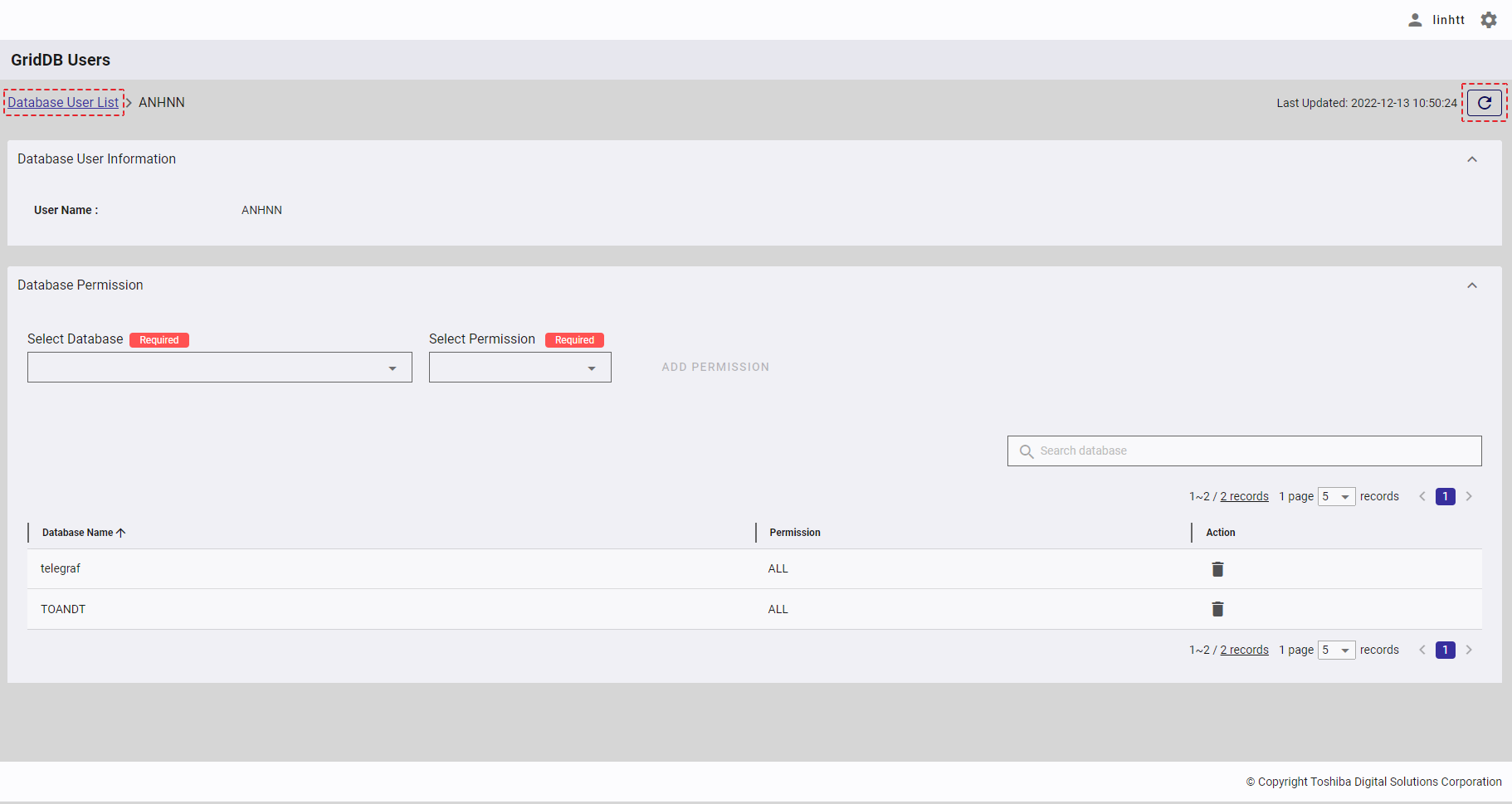The image size is (1512, 804).
Task: Collapse the Database User Information panel
Action: pyautogui.click(x=1472, y=159)
